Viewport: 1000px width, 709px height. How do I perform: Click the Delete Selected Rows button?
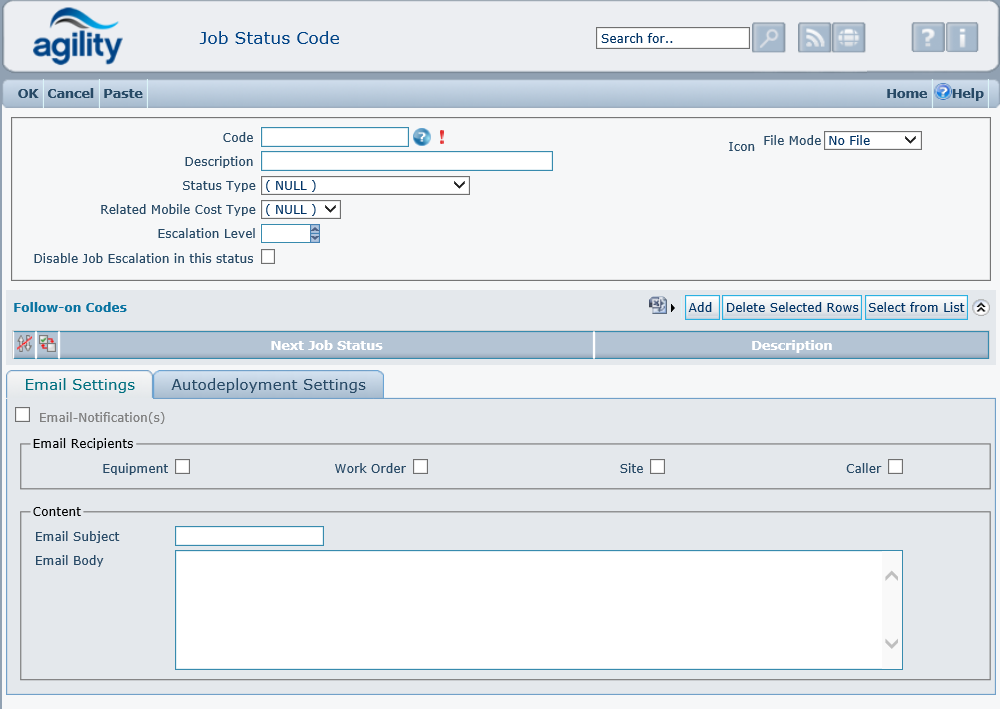[791, 307]
